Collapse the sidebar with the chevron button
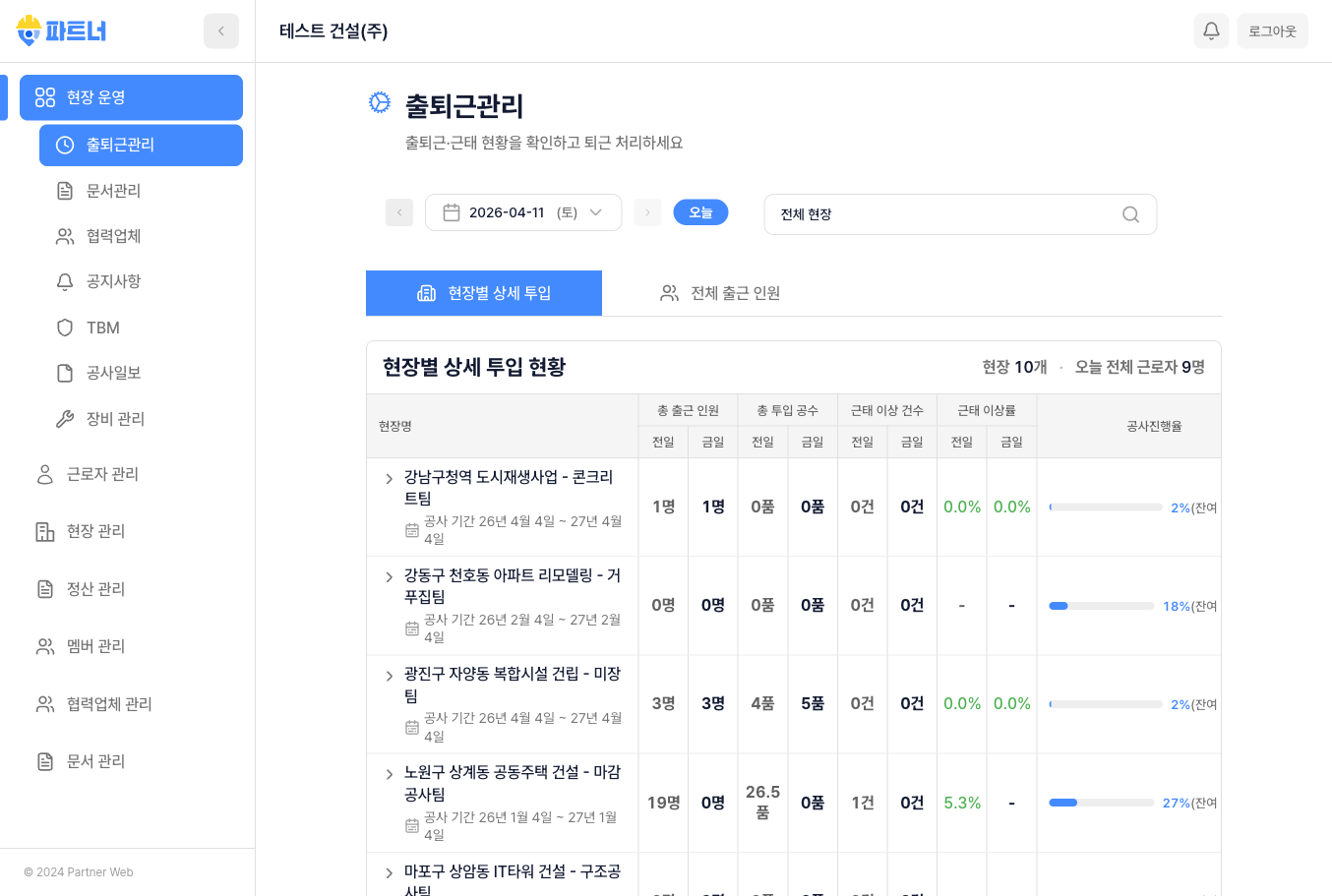 pos(220,30)
